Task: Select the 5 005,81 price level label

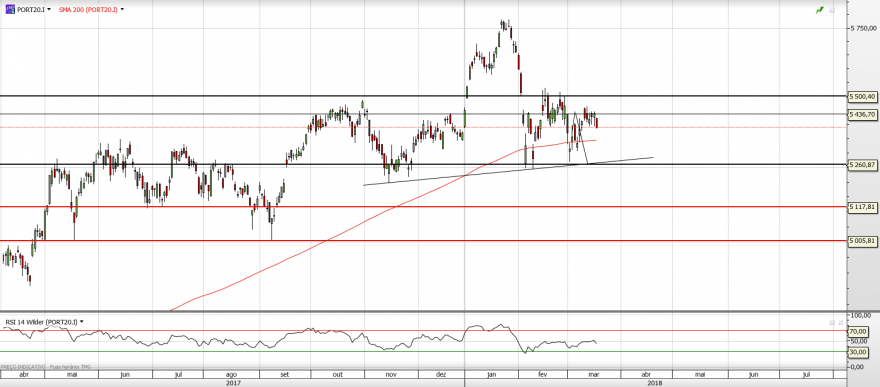Action: coord(862,241)
